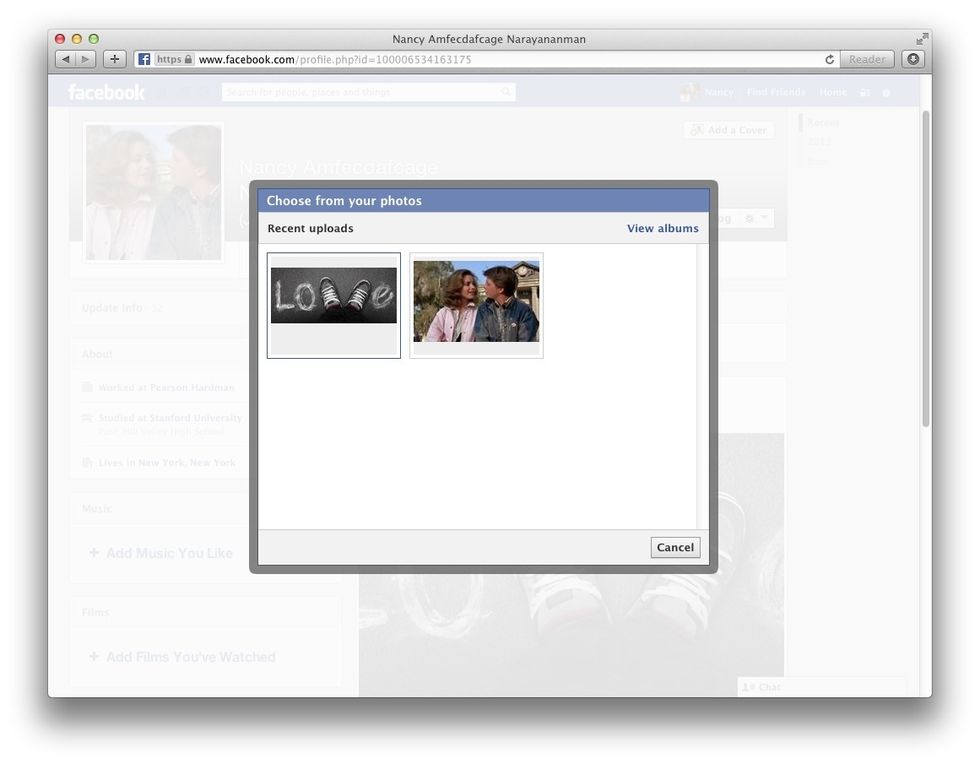This screenshot has height=764, width=980.
Task: Minimize the Safari window with yellow button
Action: (77, 39)
